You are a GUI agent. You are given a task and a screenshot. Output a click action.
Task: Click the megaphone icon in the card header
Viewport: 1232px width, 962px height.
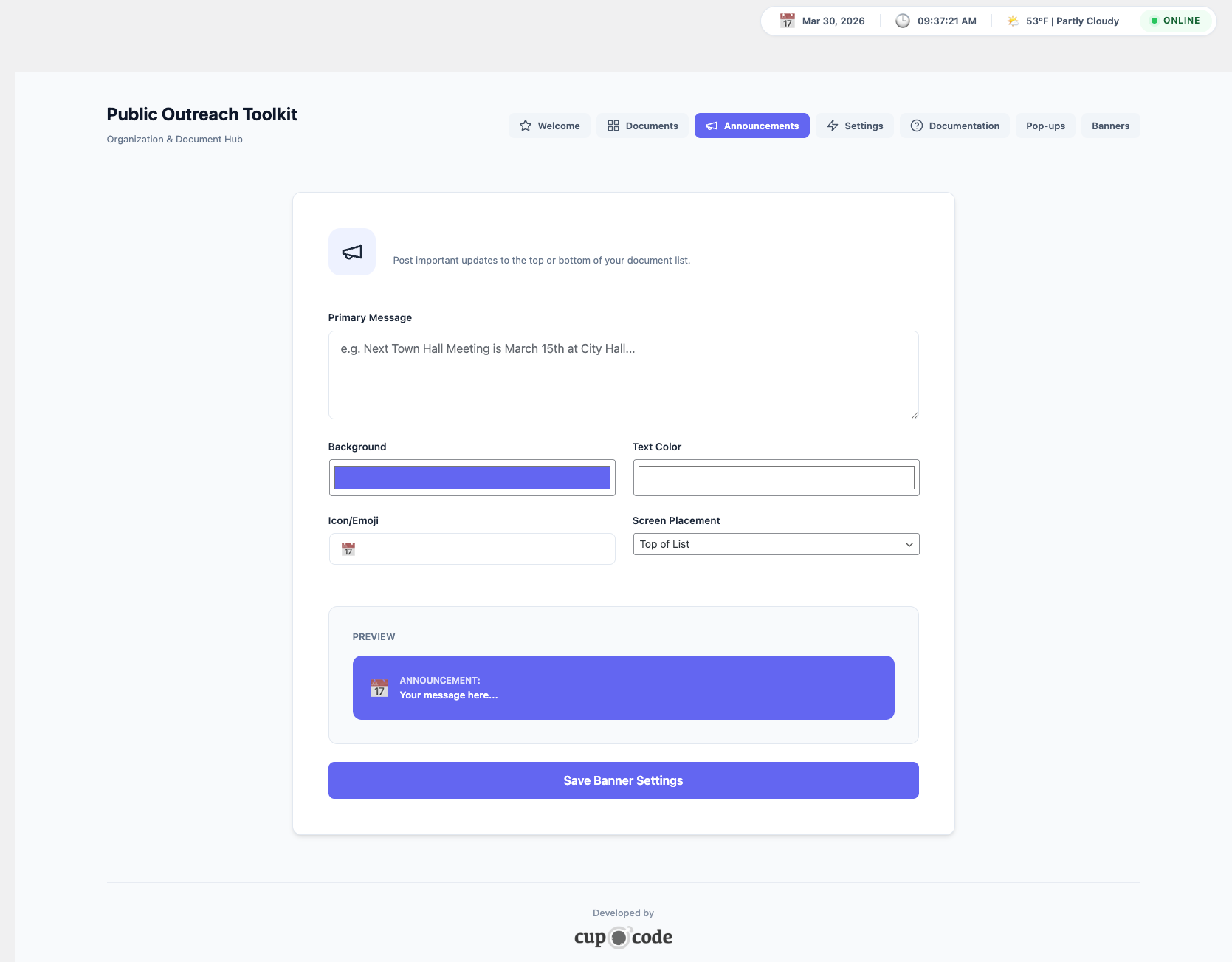pos(352,252)
